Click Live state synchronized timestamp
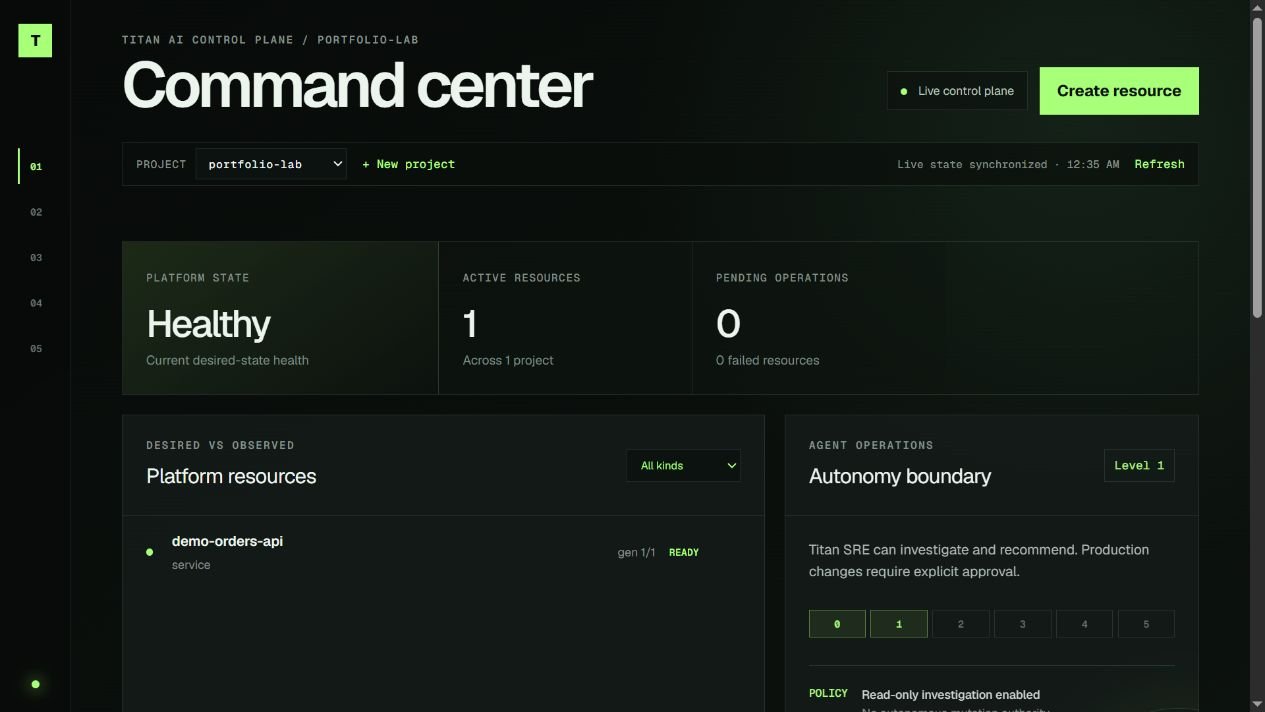This screenshot has width=1265, height=712. pyautogui.click(x=1008, y=164)
